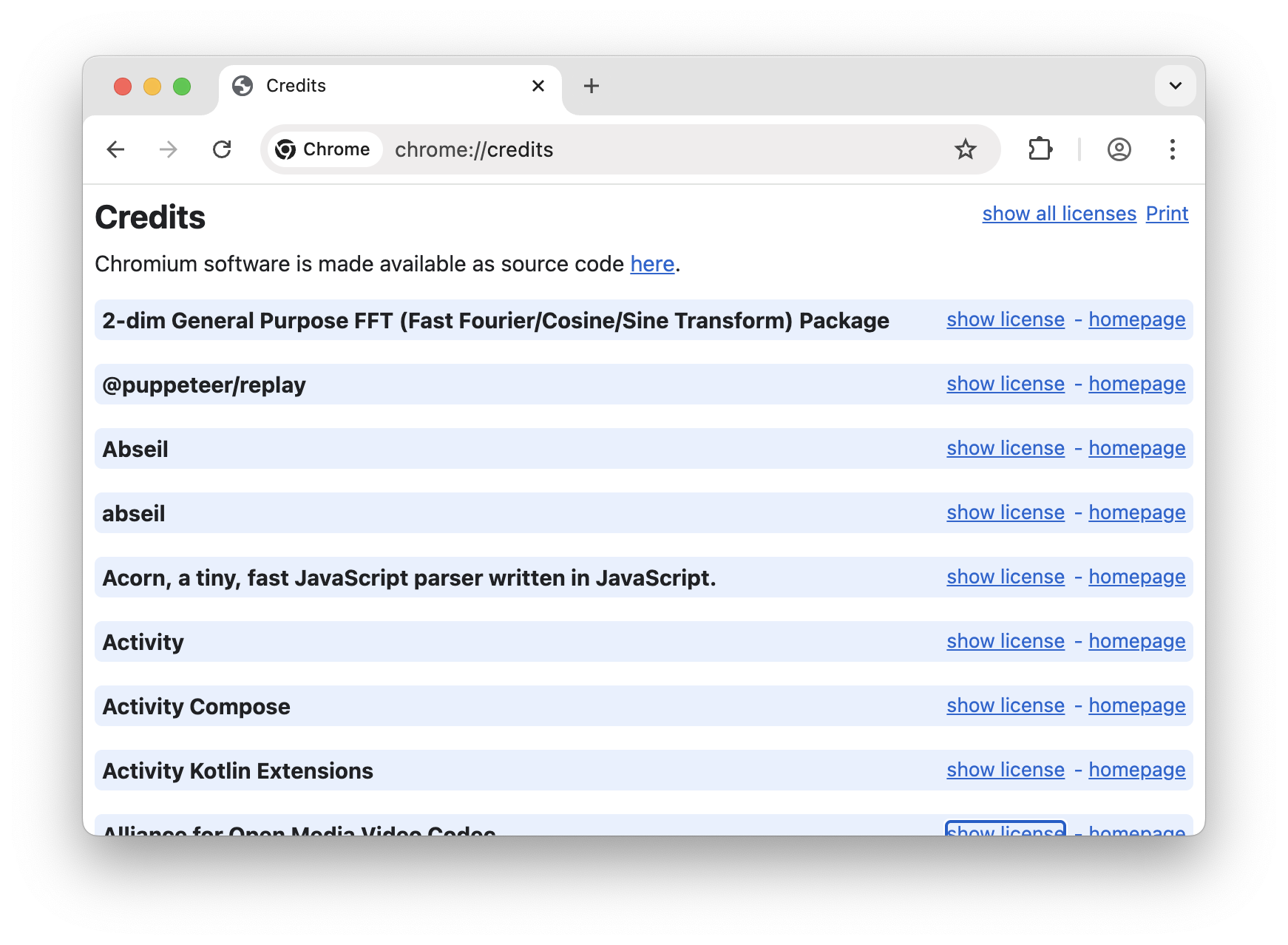Open the source code 'here' link

pos(652,264)
